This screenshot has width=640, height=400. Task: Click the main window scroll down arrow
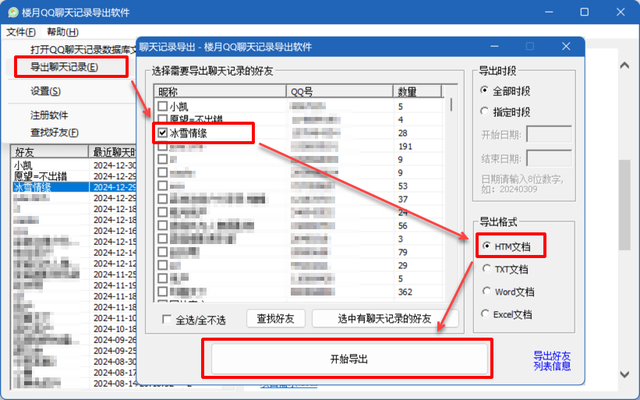pos(624,374)
